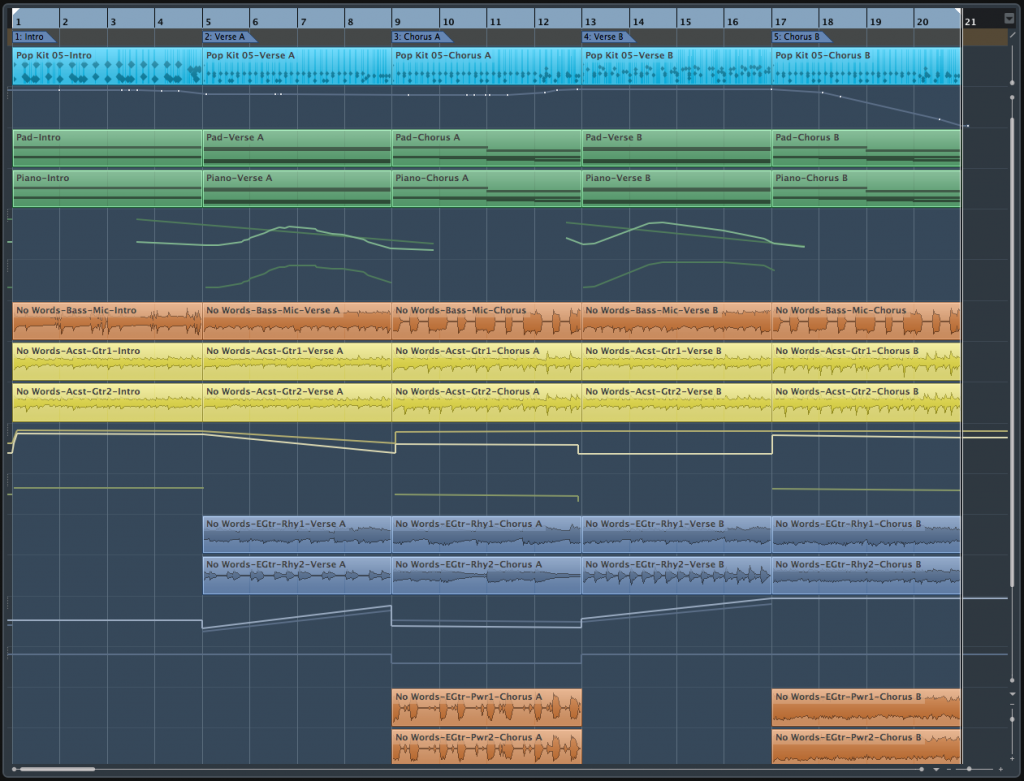The image size is (1024, 781).
Task: Click the horizontal zoom out minus icon
Action: [x=949, y=769]
